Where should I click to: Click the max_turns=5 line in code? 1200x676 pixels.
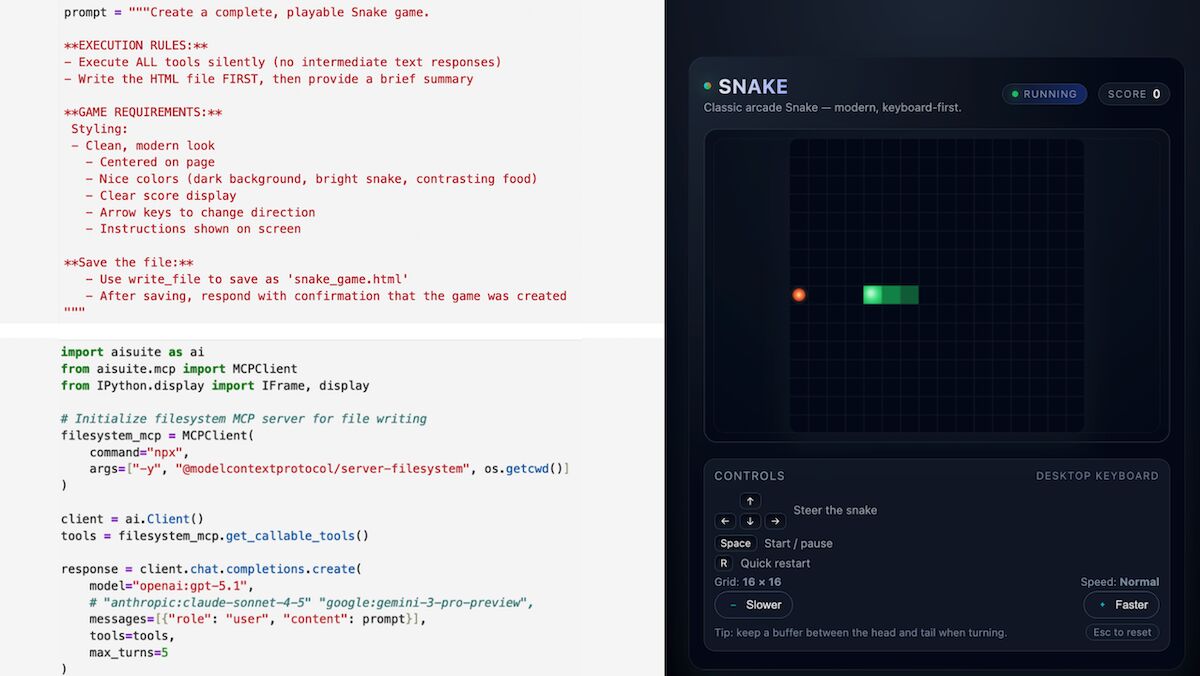click(x=129, y=653)
